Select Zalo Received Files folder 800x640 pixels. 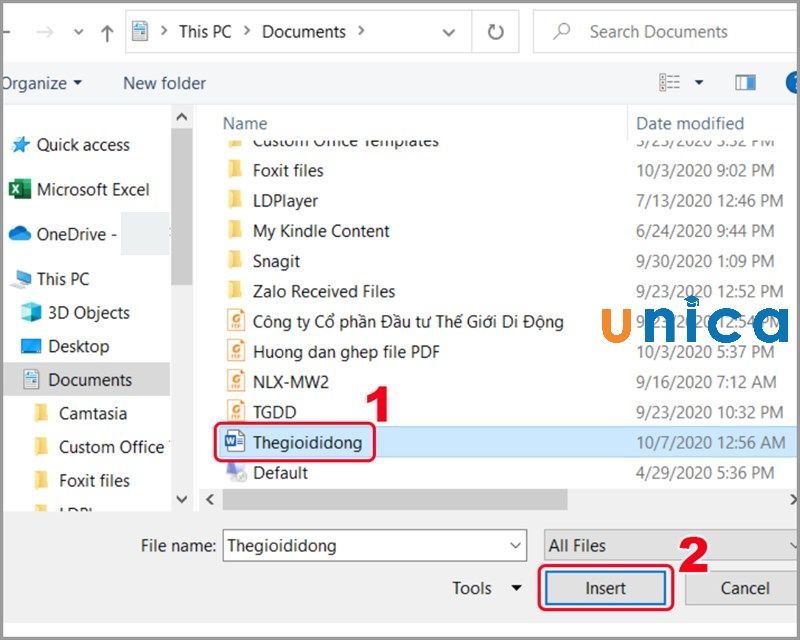(324, 291)
